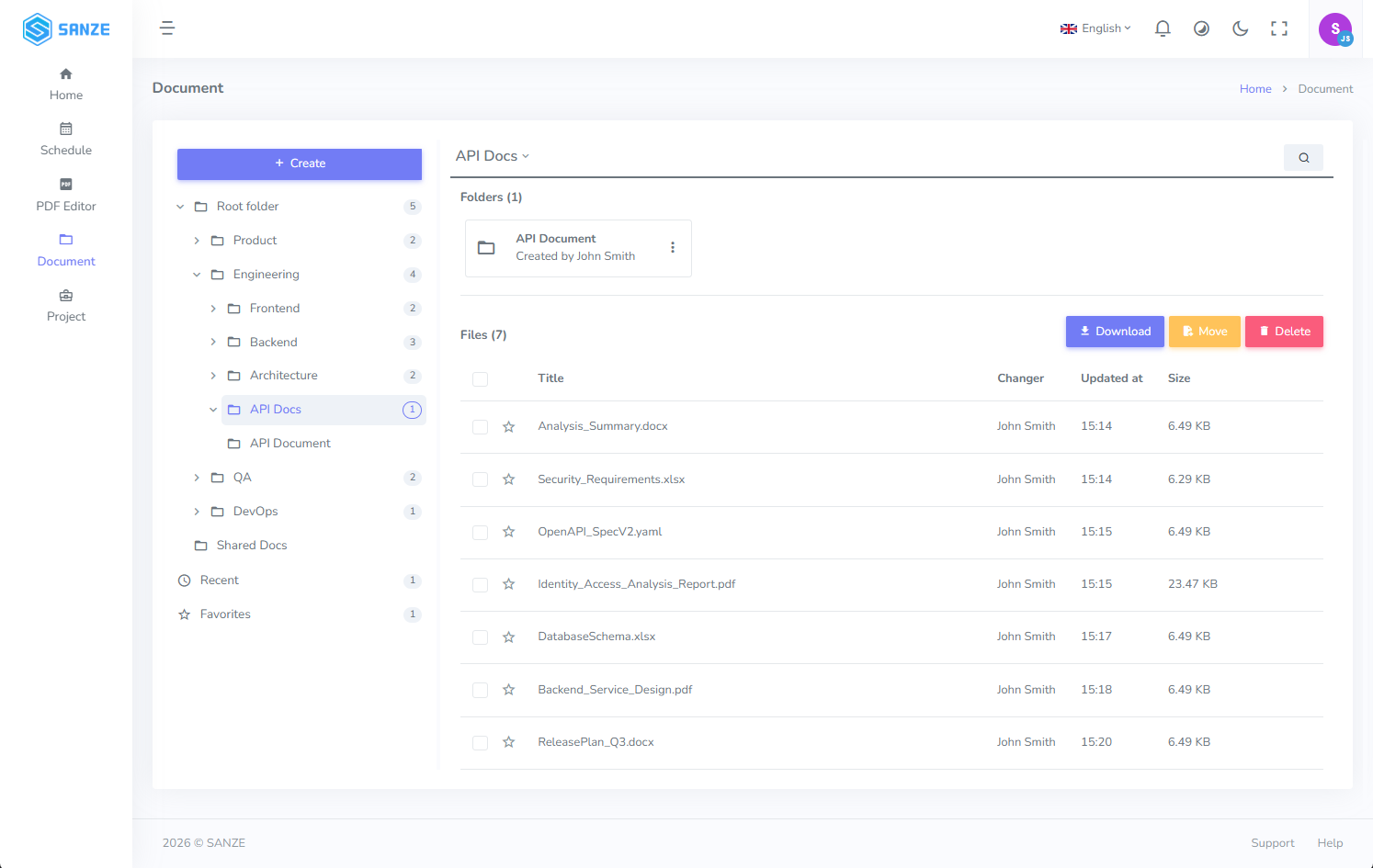The width and height of the screenshot is (1373, 868).
Task: Click the Move button
Action: (x=1205, y=332)
